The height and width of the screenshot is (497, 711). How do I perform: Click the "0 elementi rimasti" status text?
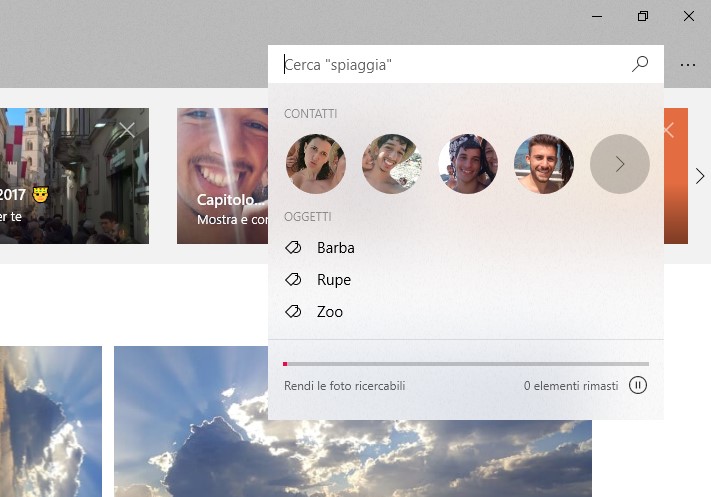click(x=570, y=386)
